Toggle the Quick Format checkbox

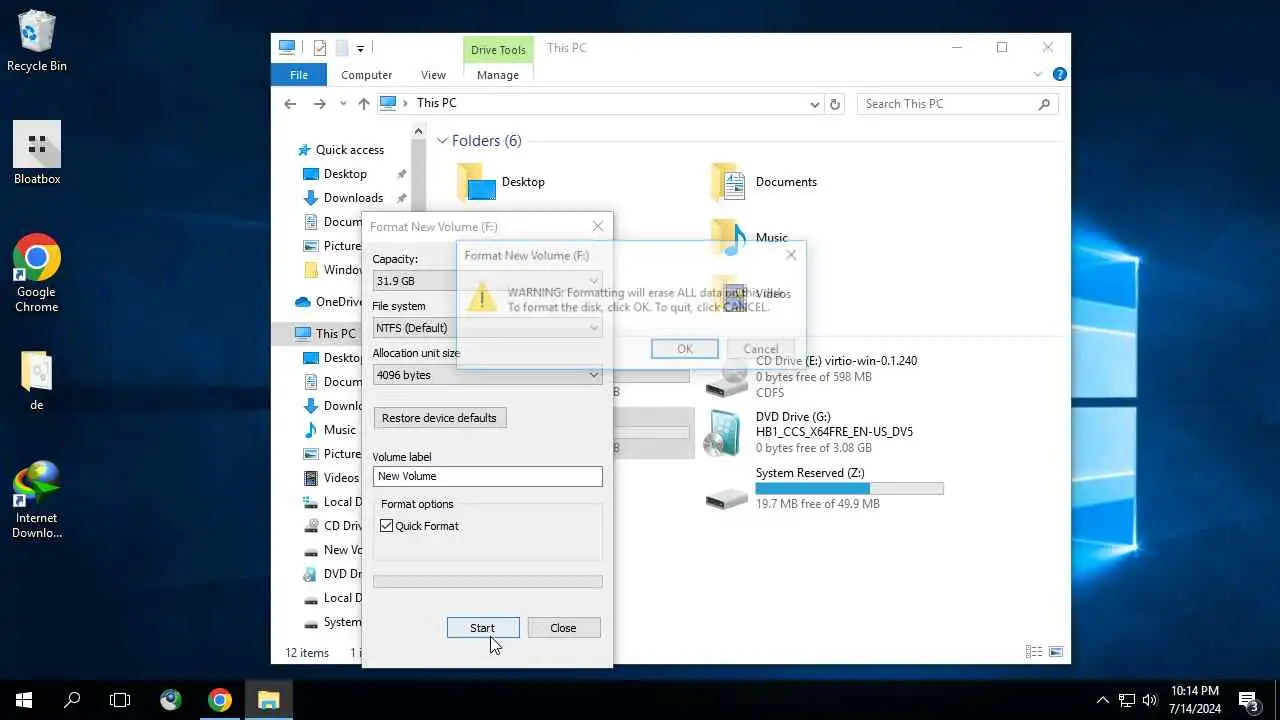pyautogui.click(x=387, y=526)
